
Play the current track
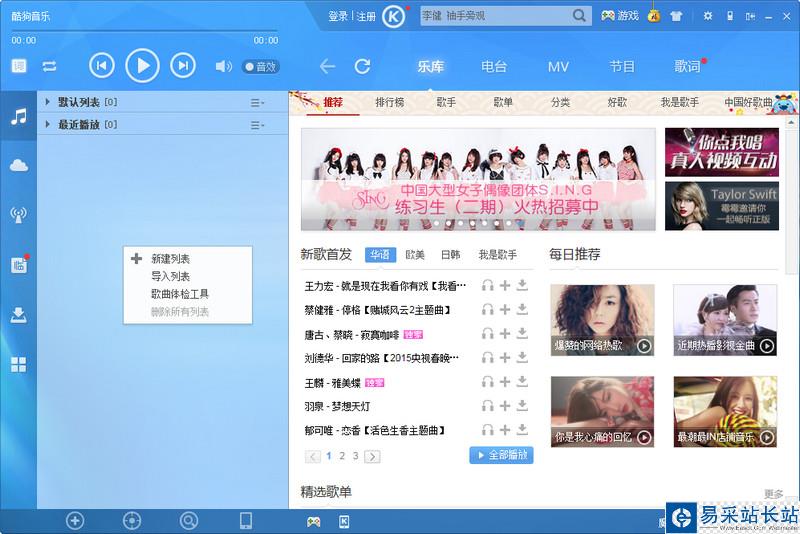click(x=142, y=66)
